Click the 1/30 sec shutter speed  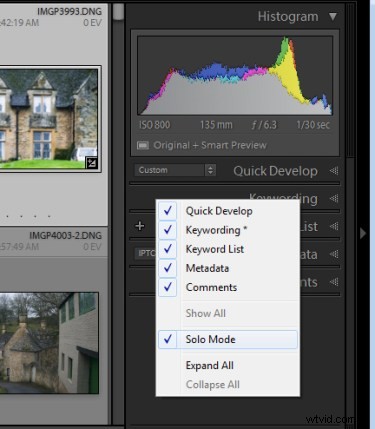tap(313, 125)
